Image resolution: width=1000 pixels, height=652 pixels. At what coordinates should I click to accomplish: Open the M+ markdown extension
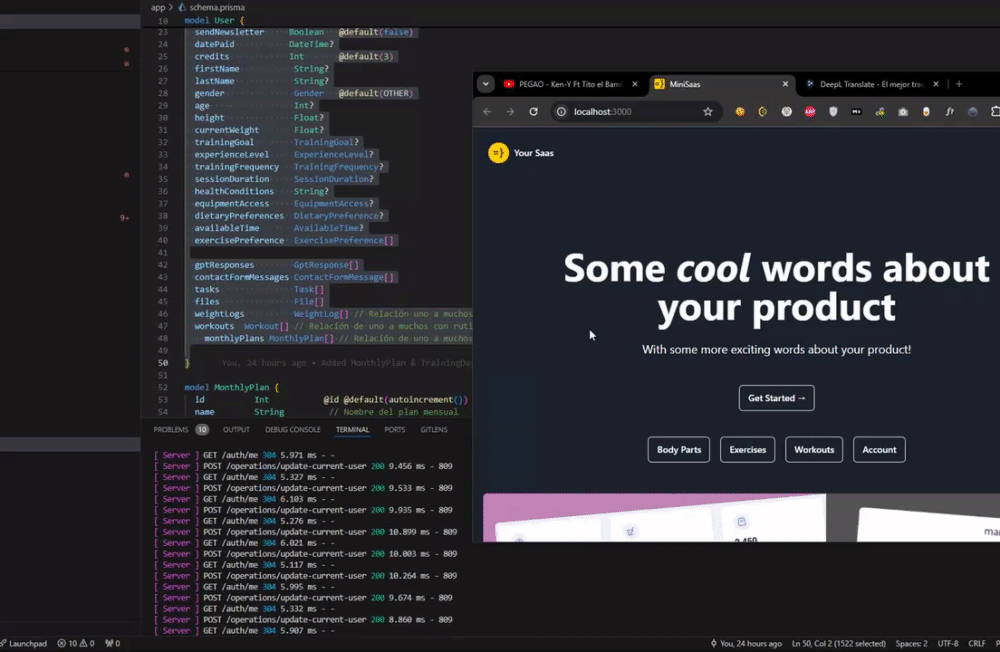click(x=857, y=112)
